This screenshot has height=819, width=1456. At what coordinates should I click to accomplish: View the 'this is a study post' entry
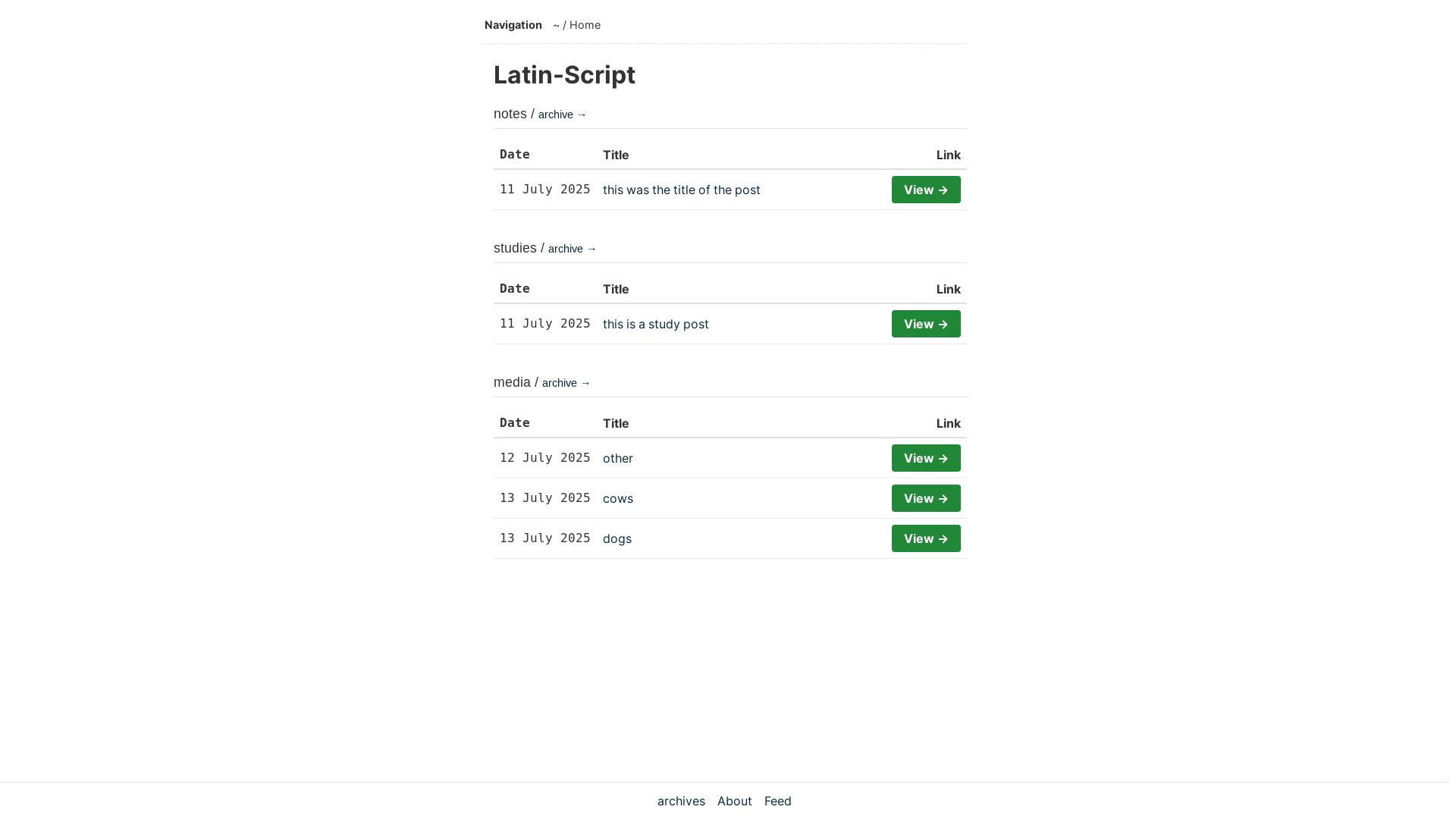pos(926,324)
